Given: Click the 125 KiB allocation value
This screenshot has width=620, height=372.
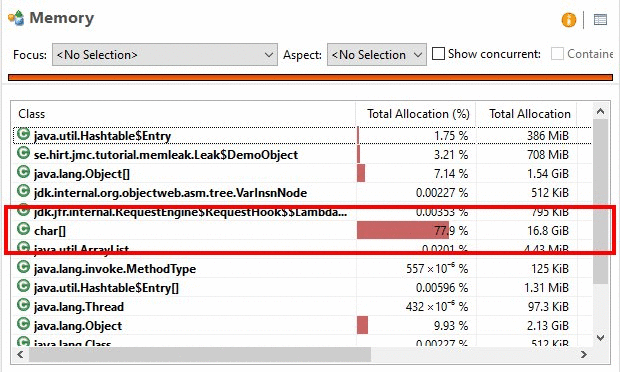Looking at the screenshot, I should [550, 268].
